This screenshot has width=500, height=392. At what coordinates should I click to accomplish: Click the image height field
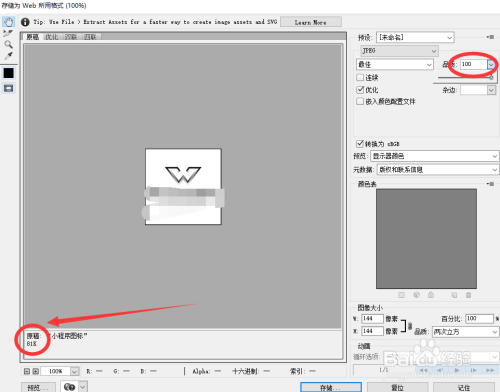(372, 331)
